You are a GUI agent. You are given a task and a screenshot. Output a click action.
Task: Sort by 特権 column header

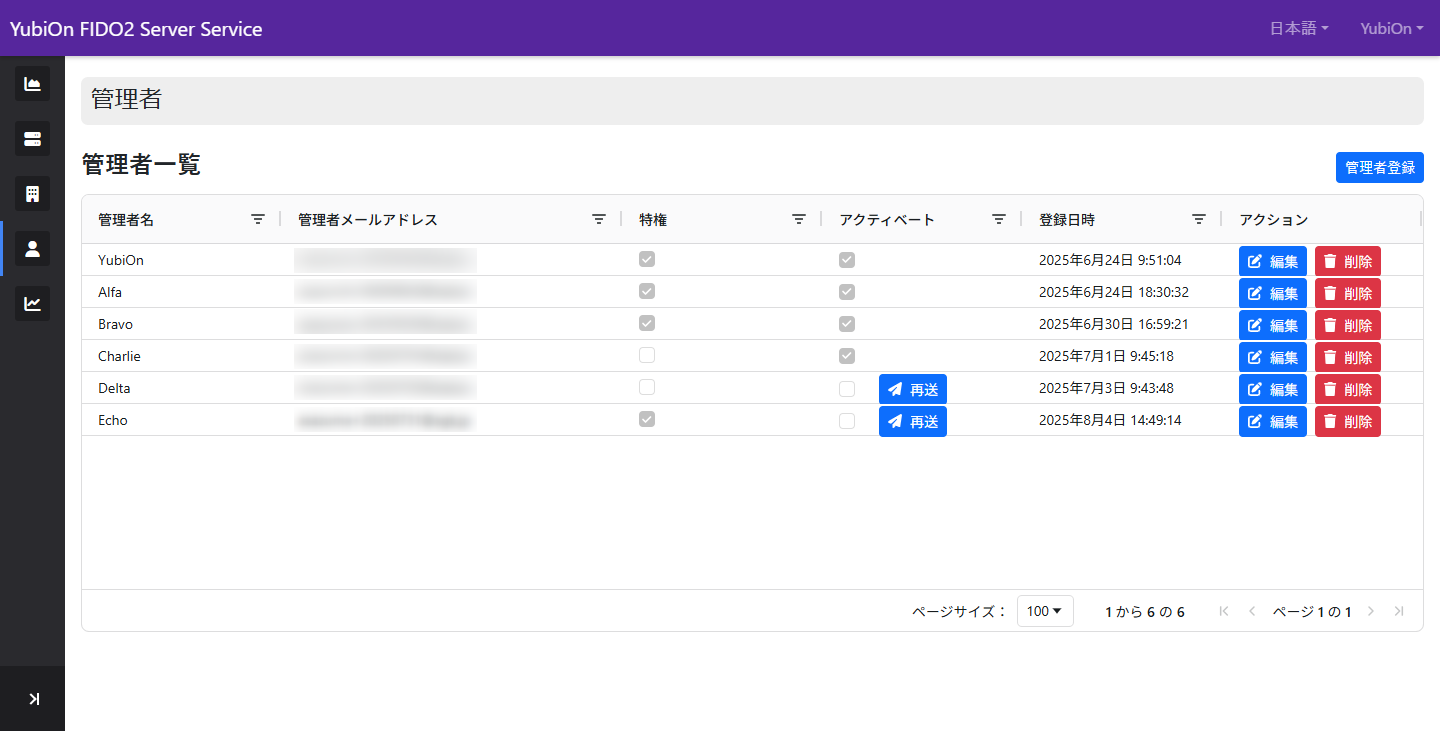click(653, 220)
